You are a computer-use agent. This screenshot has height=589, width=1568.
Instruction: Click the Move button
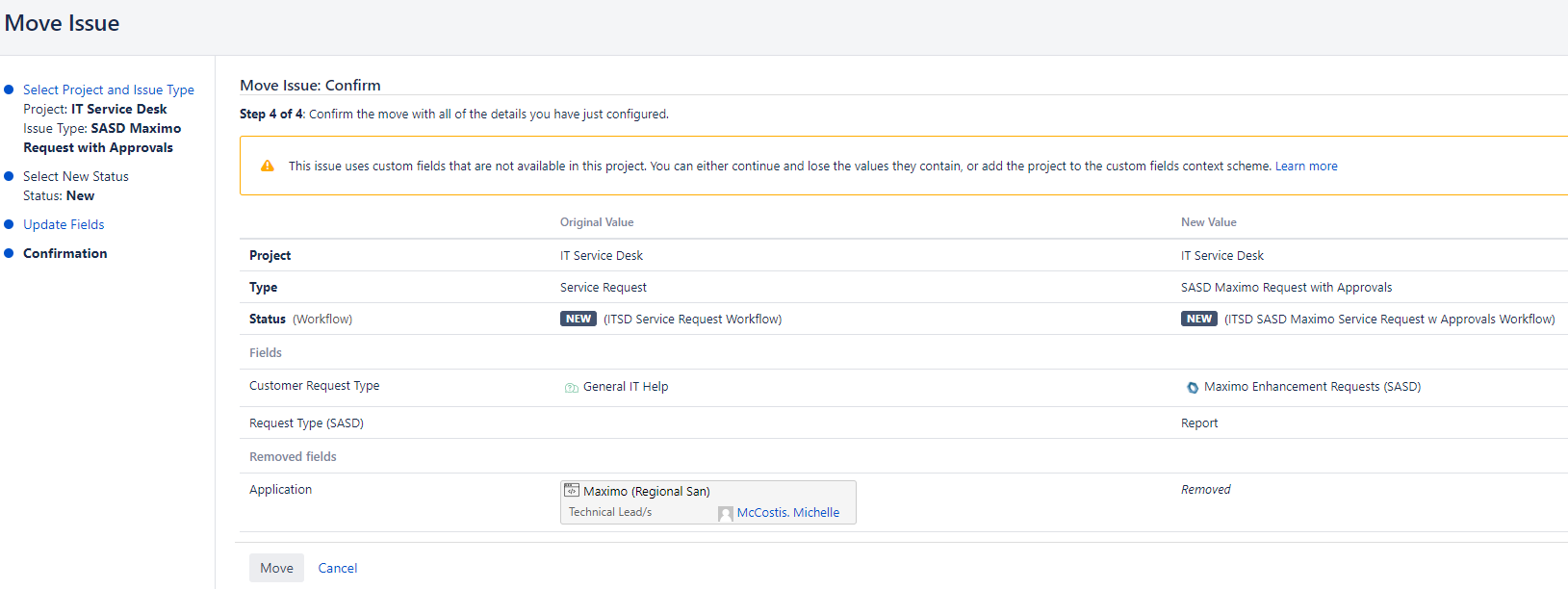tap(276, 568)
